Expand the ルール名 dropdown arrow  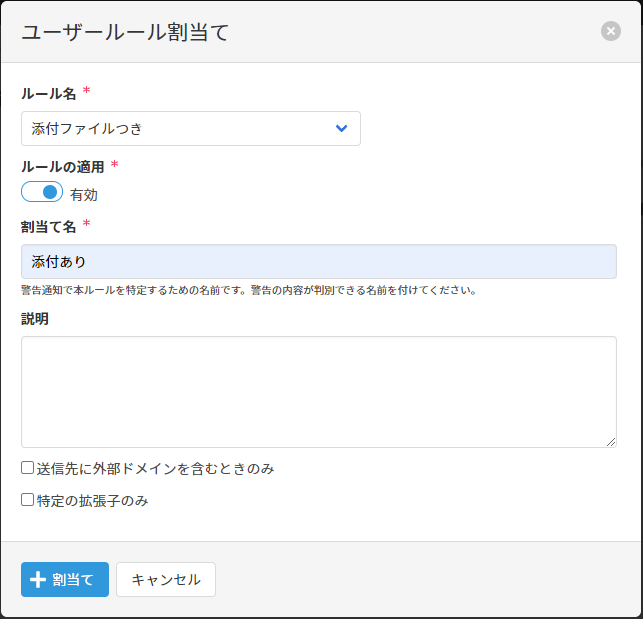click(x=341, y=128)
